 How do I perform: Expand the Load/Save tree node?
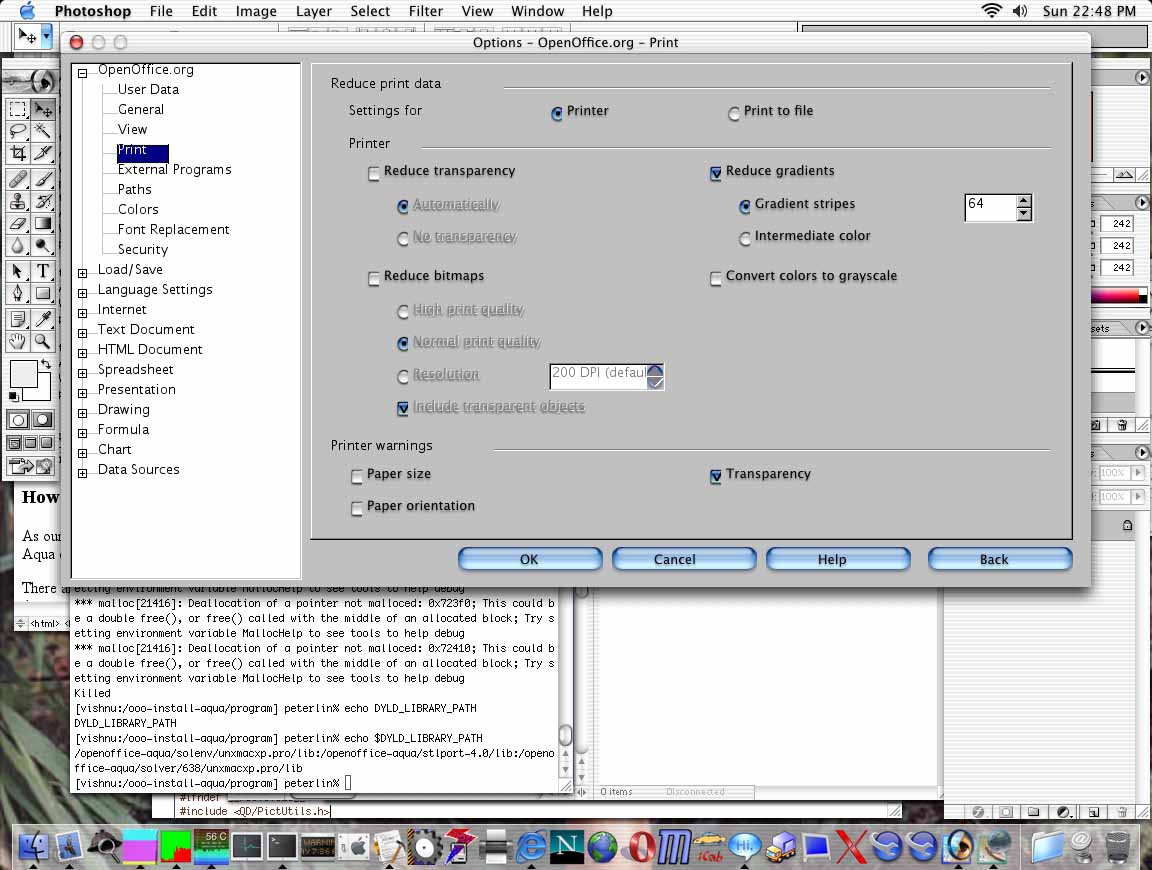coord(82,273)
